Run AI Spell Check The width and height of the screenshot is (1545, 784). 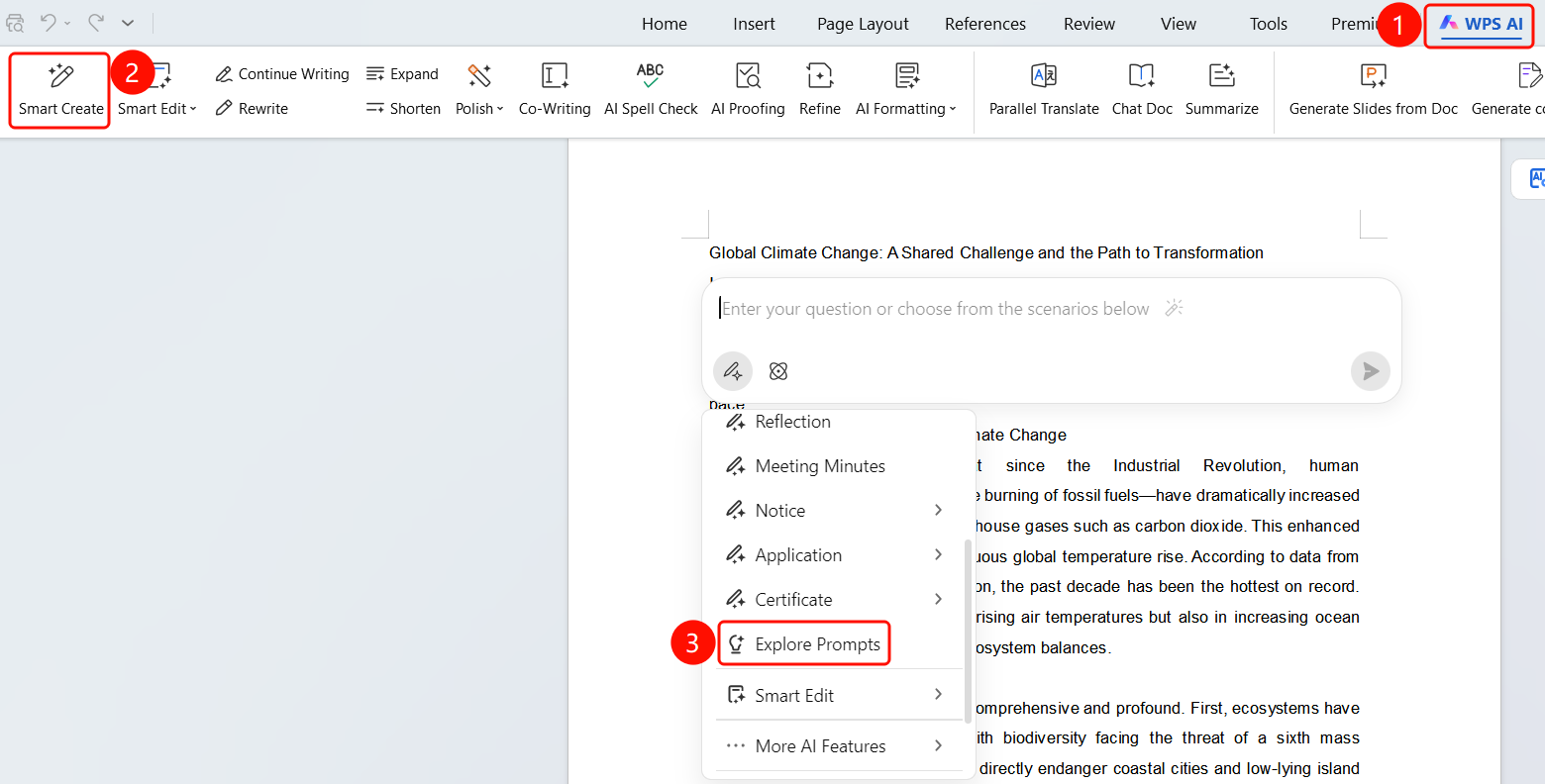coord(651,90)
